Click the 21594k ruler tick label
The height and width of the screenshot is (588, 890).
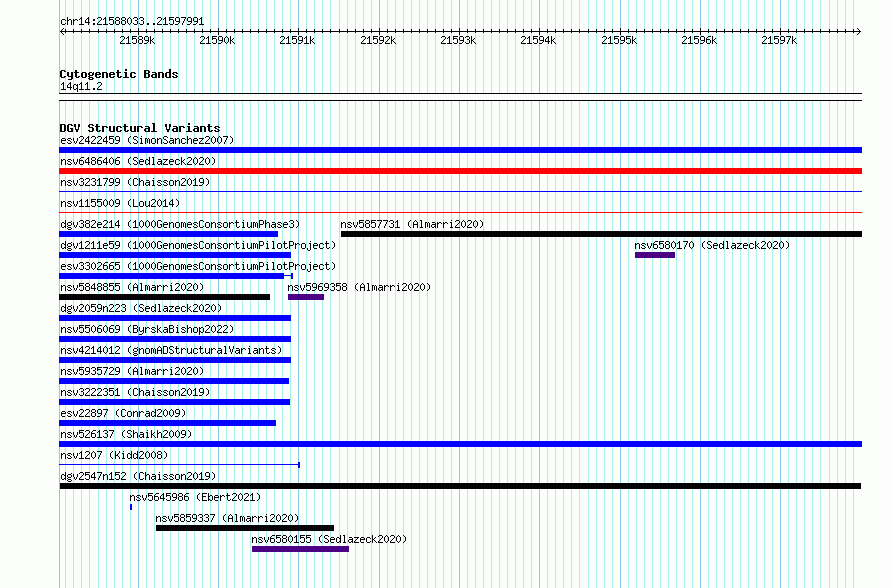538,40
